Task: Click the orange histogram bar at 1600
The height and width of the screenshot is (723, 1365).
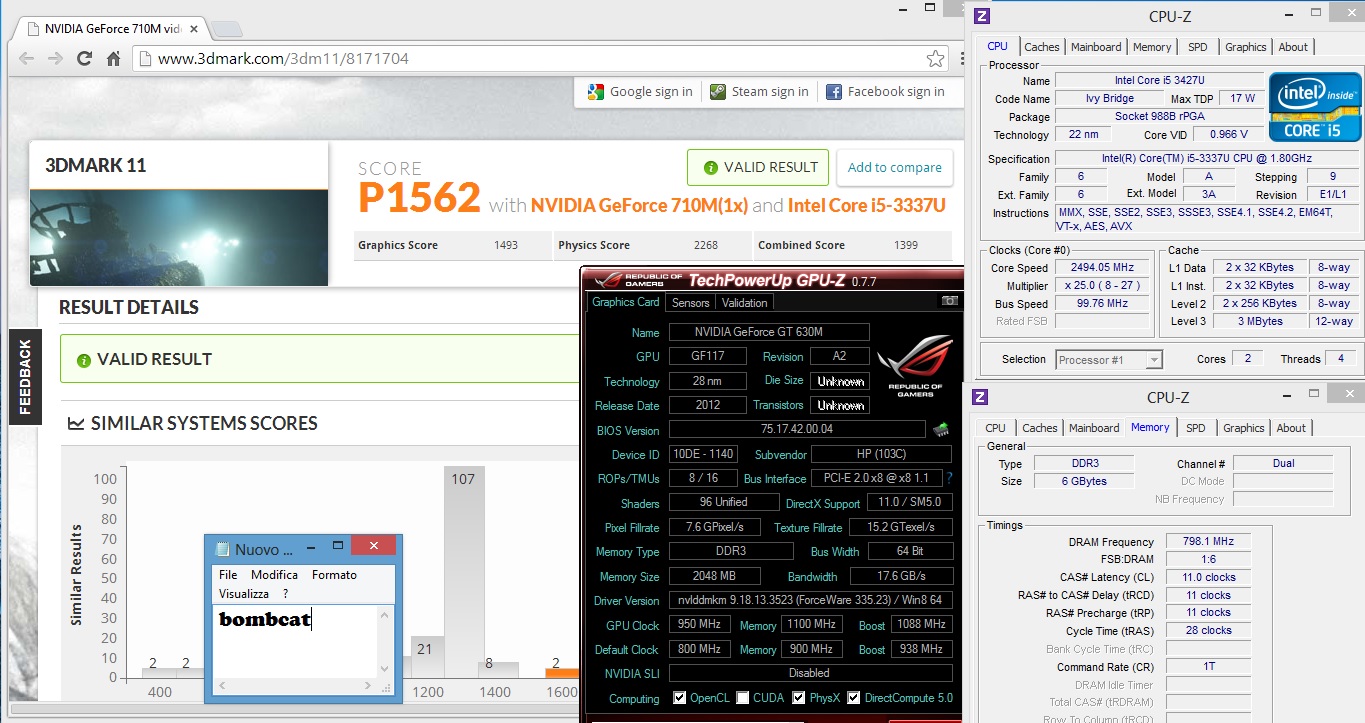Action: click(x=562, y=673)
